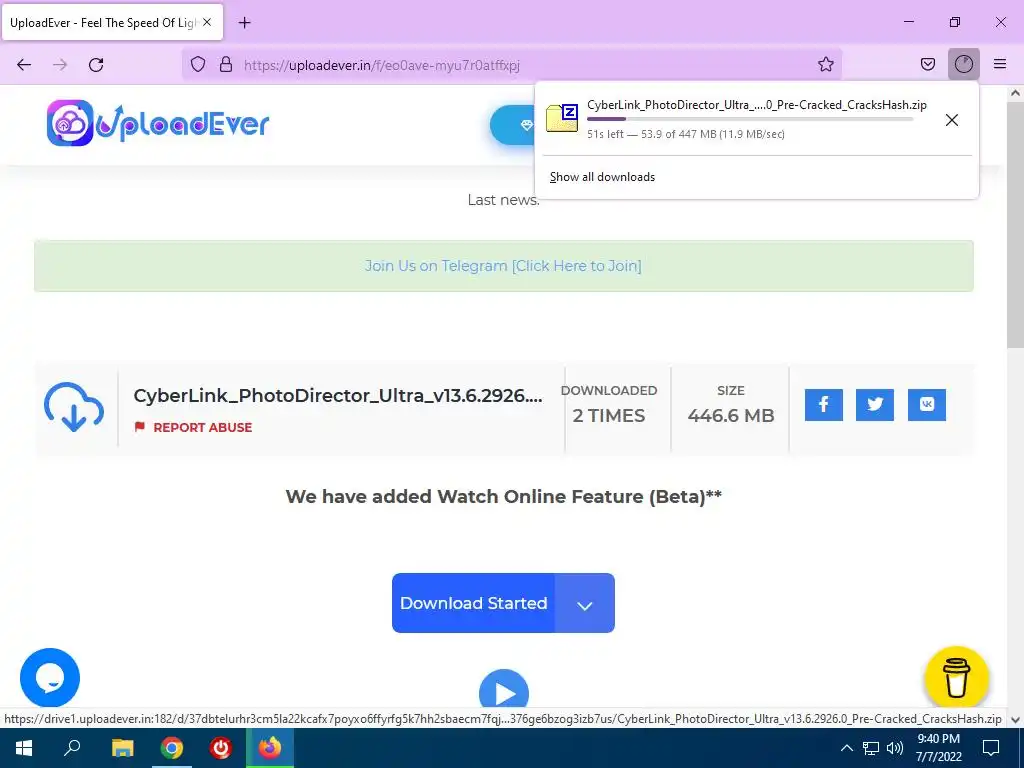The height and width of the screenshot is (768, 1024).
Task: Click the blue premium diamond button
Action: coord(513,125)
